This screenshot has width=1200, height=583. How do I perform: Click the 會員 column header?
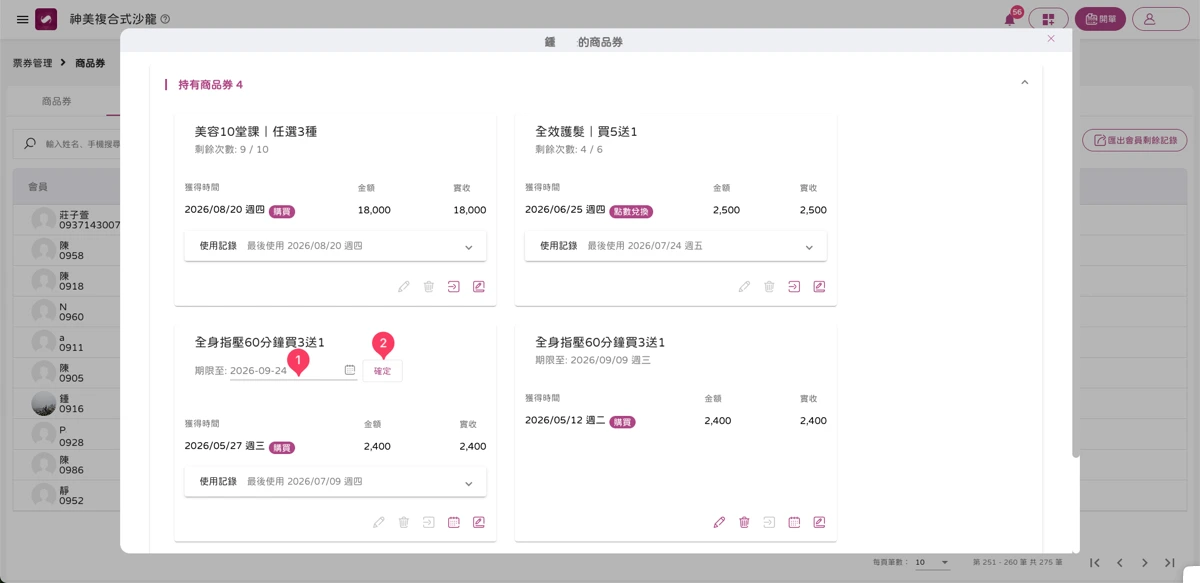(x=37, y=187)
